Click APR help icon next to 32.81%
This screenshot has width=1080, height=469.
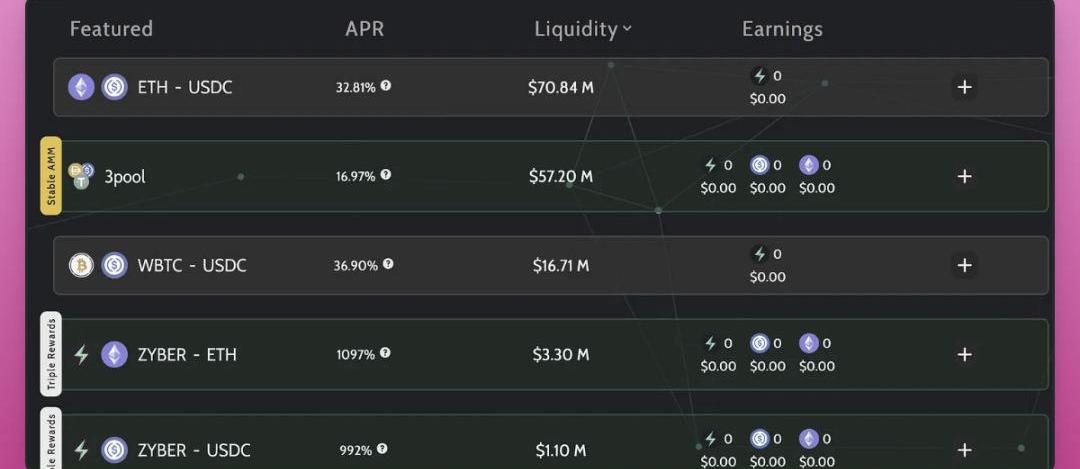click(386, 86)
